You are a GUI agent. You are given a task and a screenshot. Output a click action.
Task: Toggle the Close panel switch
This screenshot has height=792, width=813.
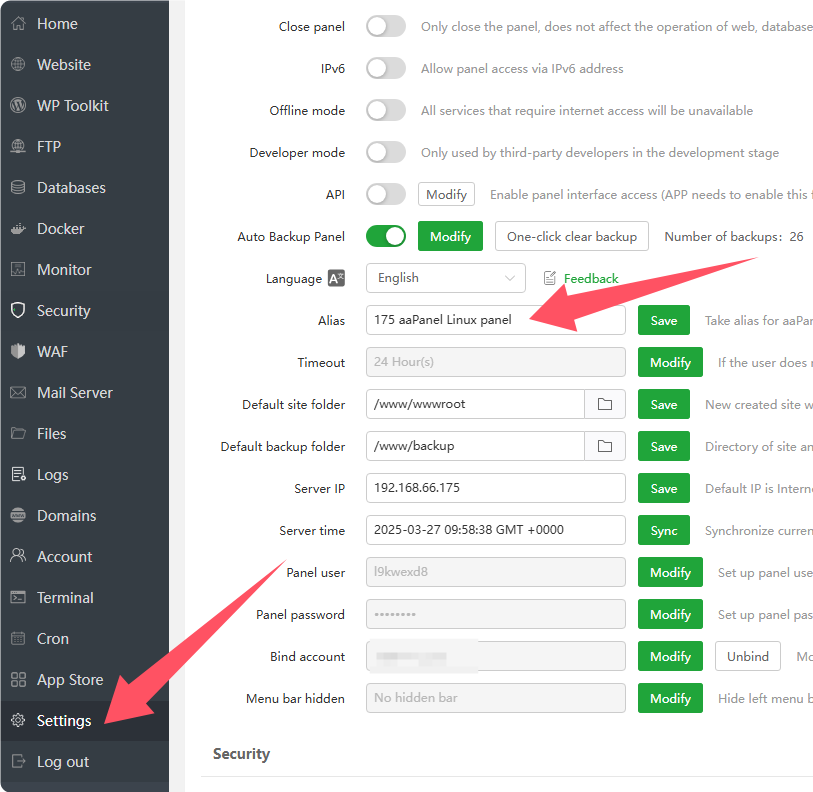(386, 26)
